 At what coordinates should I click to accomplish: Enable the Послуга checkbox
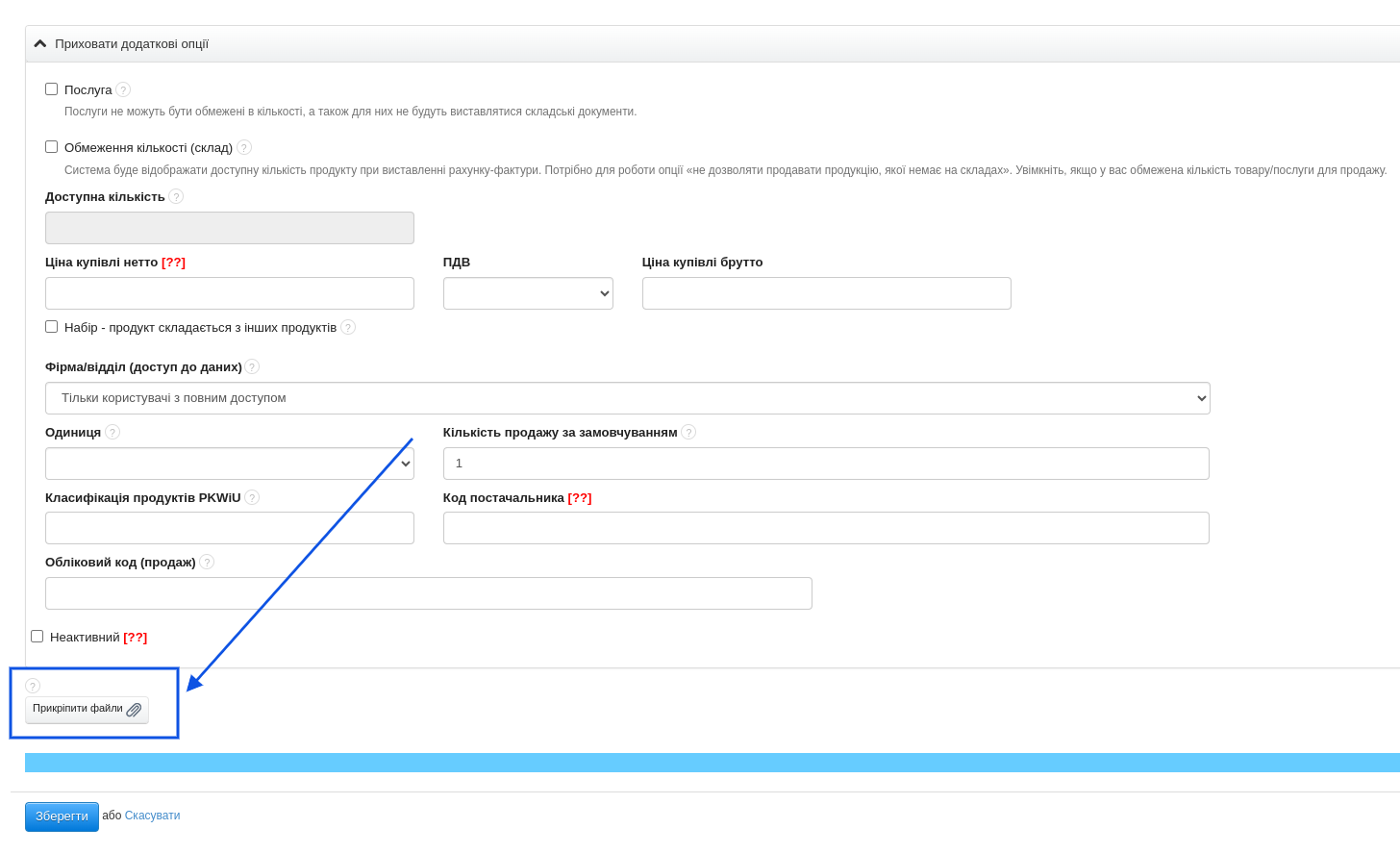coord(52,88)
